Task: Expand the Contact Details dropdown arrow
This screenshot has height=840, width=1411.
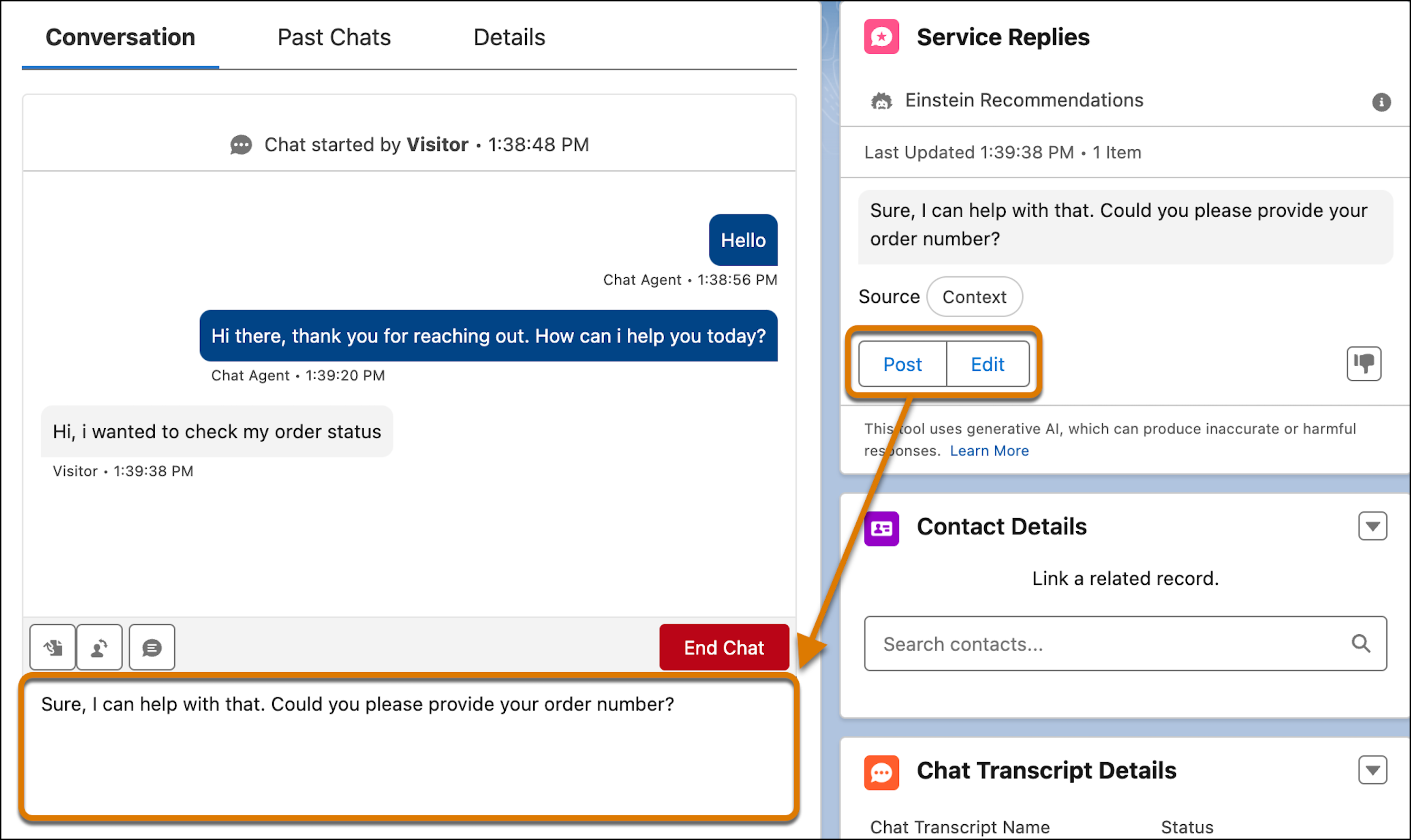Action: click(x=1372, y=527)
